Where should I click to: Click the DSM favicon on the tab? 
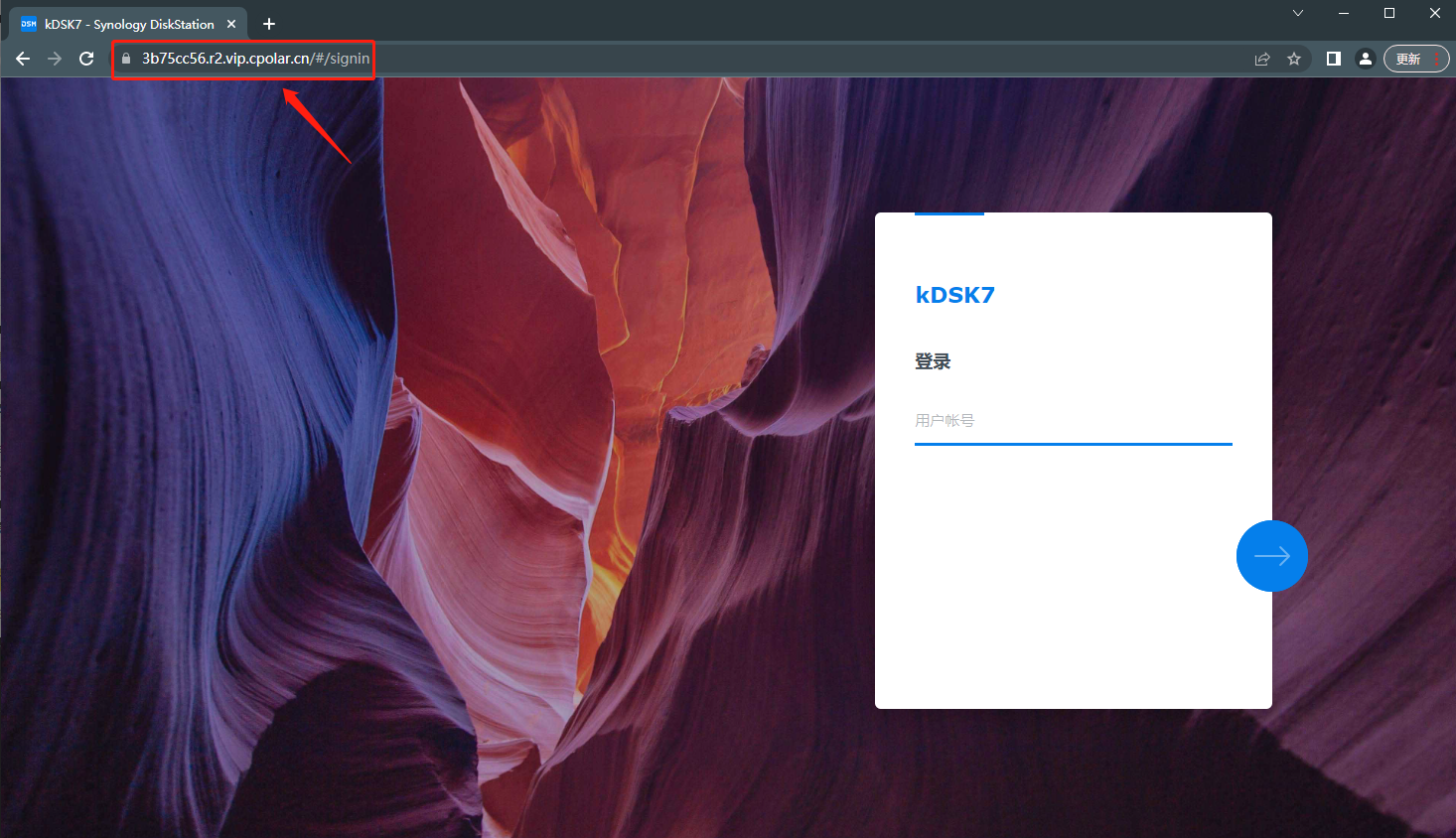pos(29,24)
